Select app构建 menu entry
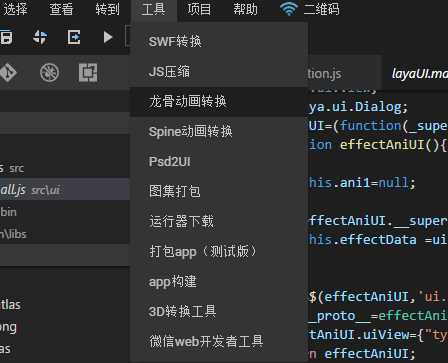Viewport: 448px width, 363px height. (x=219, y=282)
